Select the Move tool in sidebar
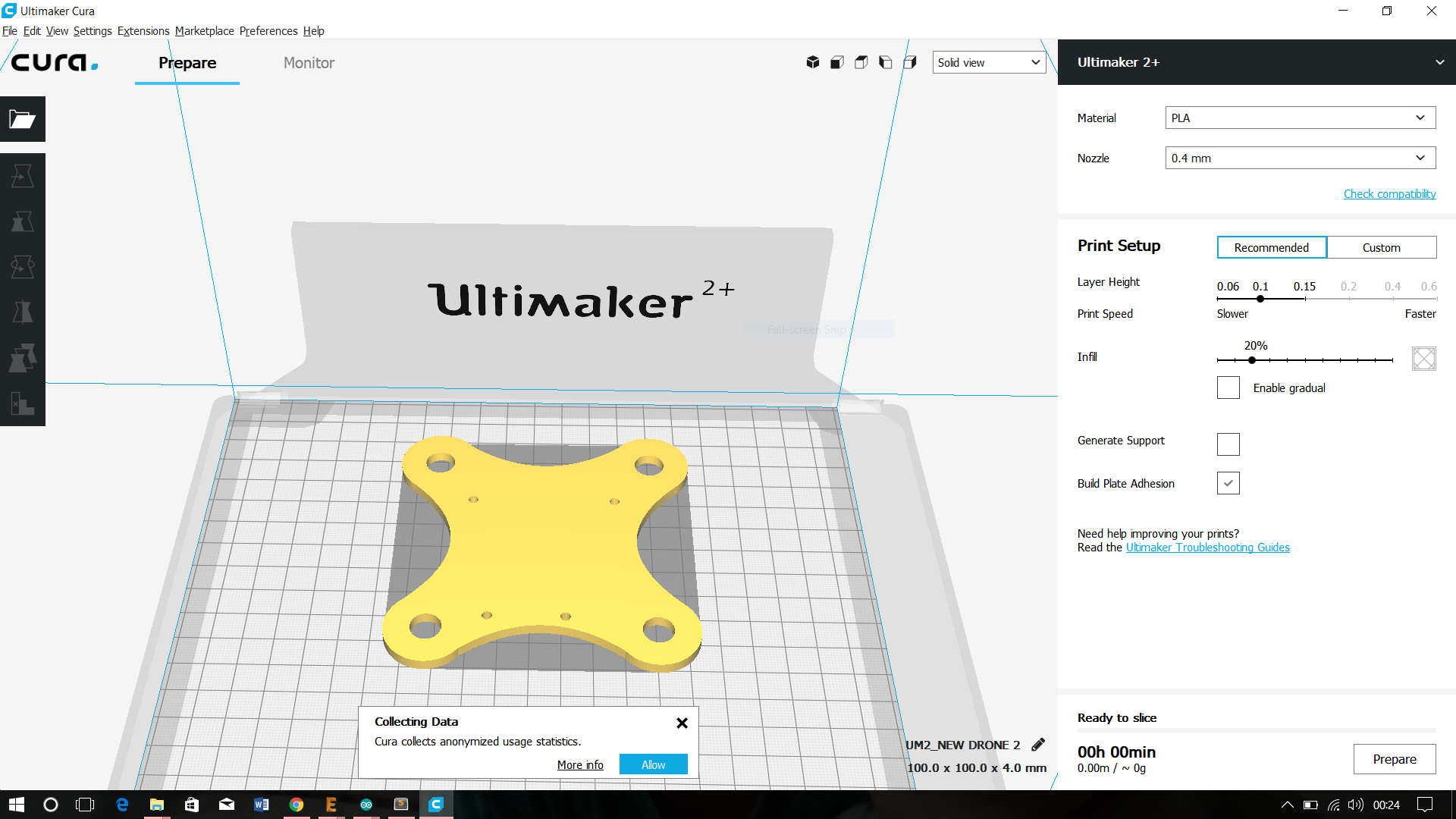 [22, 176]
